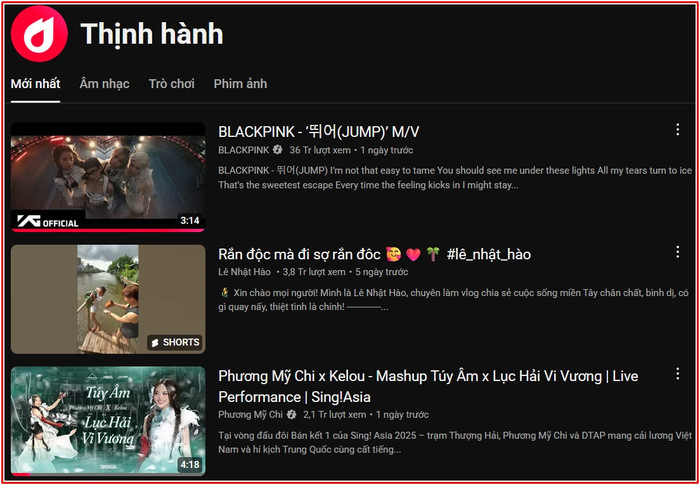Click the BLACKPINK video lyrics description text
The height and width of the screenshot is (485, 700).
[x=455, y=178]
